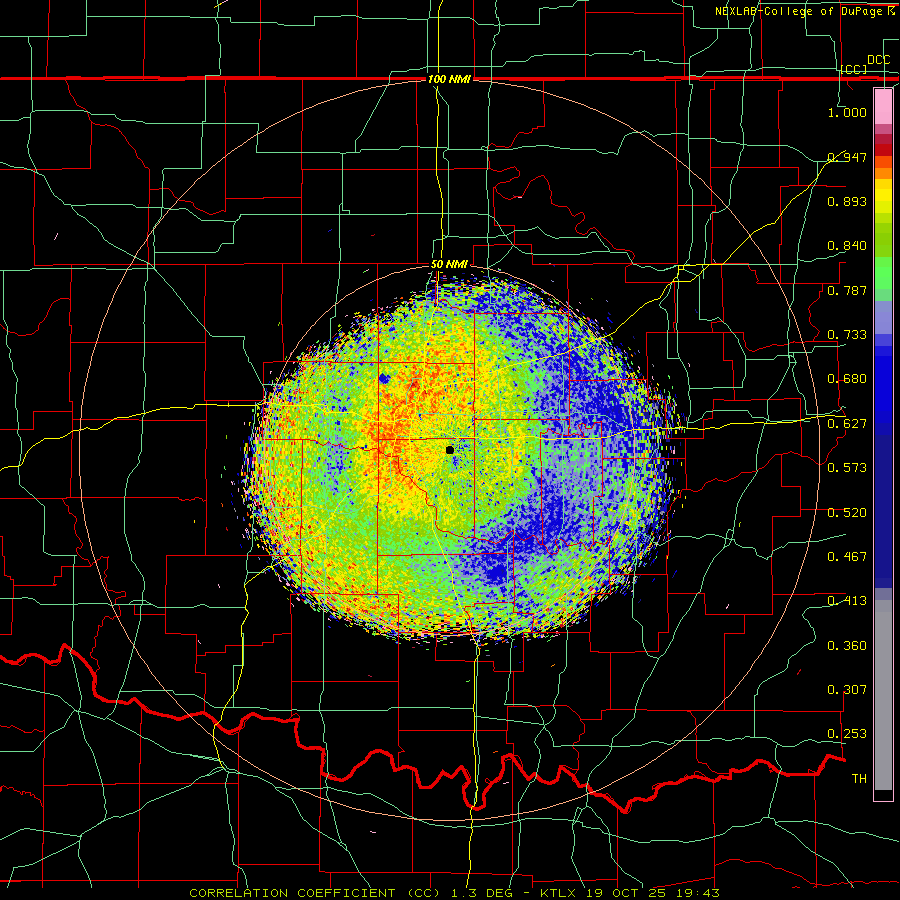Select the "100 NMI" range ring label

pyautogui.click(x=449, y=79)
